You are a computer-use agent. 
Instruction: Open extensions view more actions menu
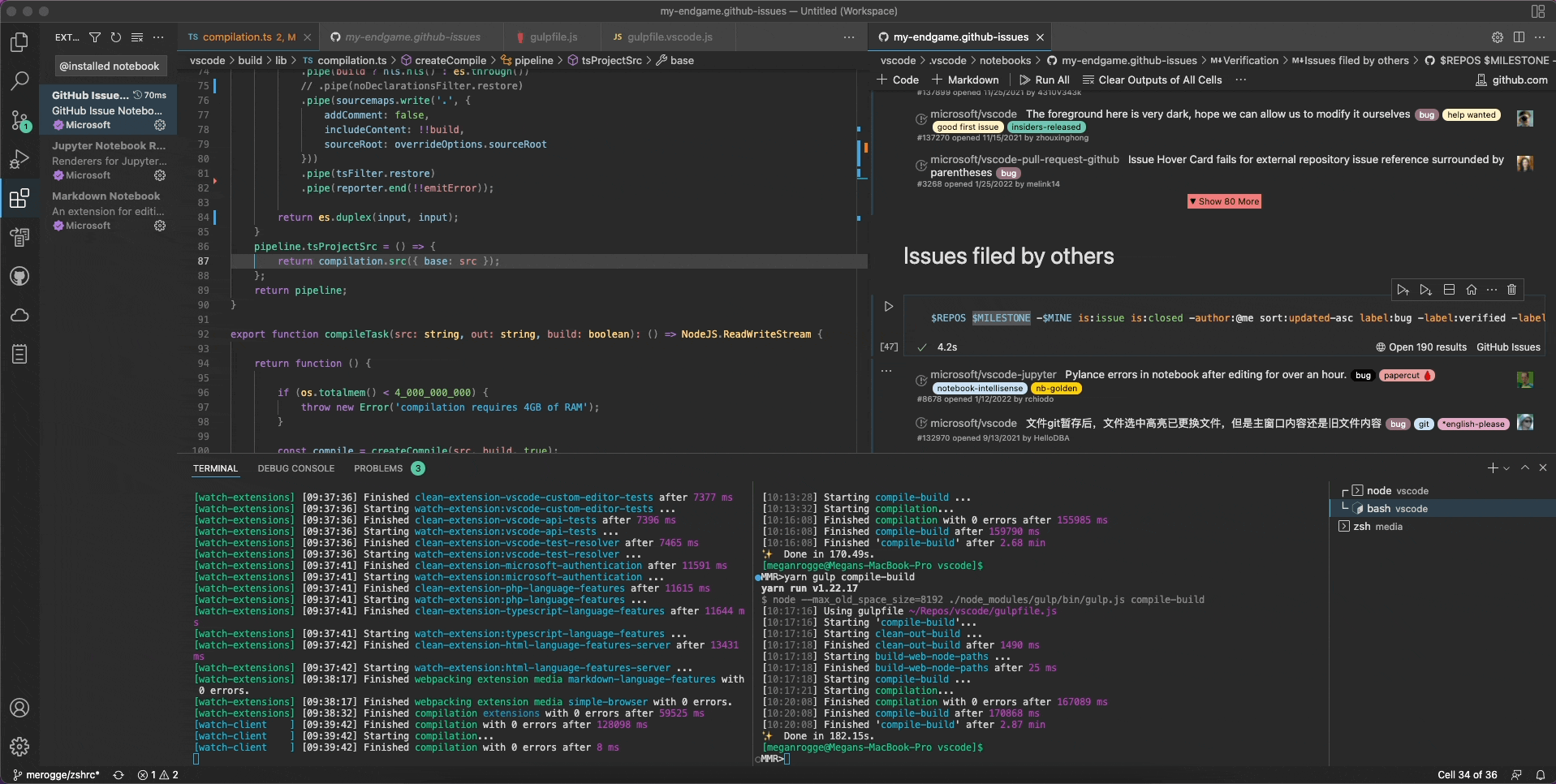tap(158, 37)
